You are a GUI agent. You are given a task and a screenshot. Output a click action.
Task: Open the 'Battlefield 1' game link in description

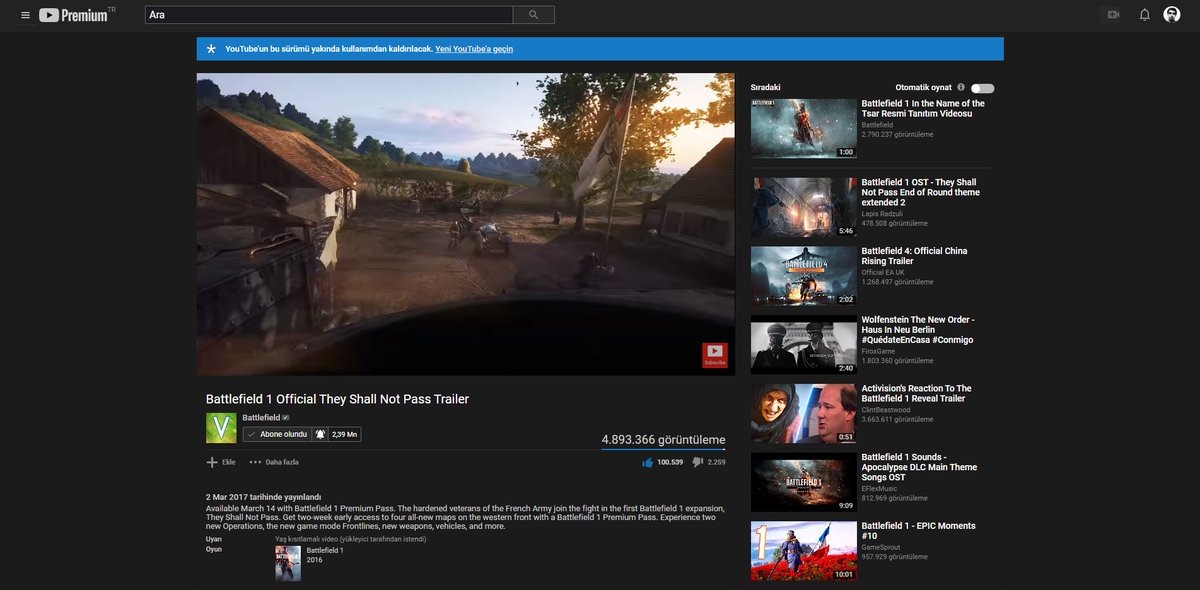tap(325, 551)
